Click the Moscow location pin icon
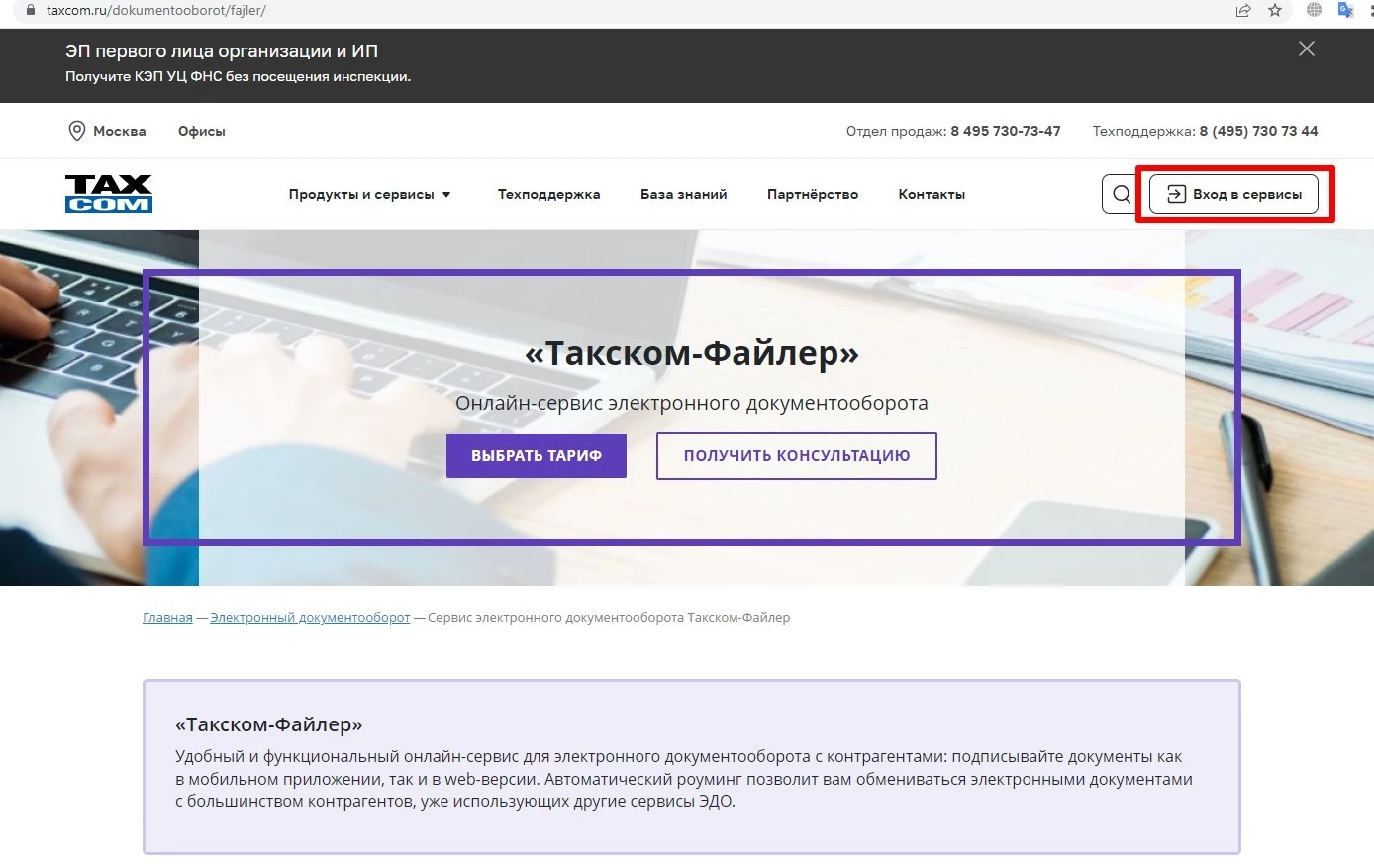Image resolution: width=1374 pixels, height=868 pixels. pos(76,131)
